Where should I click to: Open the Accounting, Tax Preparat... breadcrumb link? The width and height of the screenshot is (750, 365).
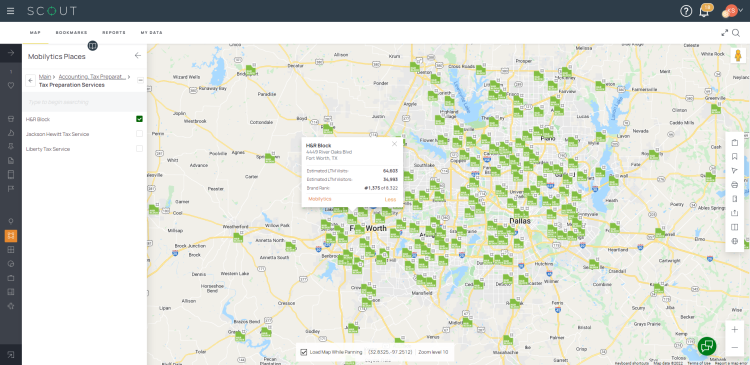pos(92,77)
